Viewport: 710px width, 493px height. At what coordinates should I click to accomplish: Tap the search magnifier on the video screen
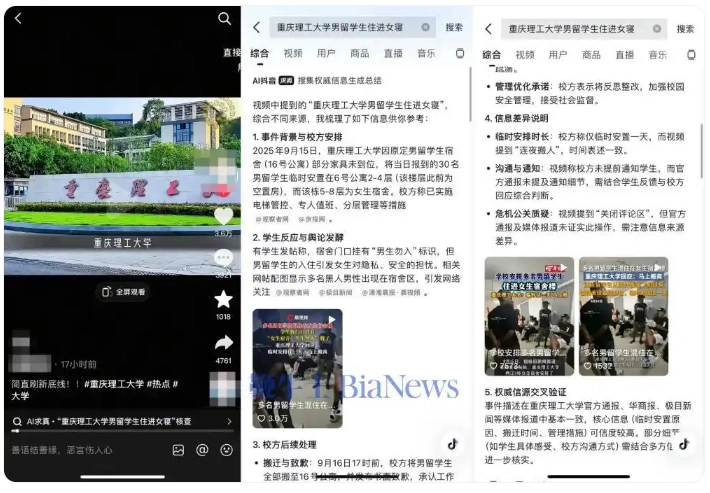pos(224,19)
